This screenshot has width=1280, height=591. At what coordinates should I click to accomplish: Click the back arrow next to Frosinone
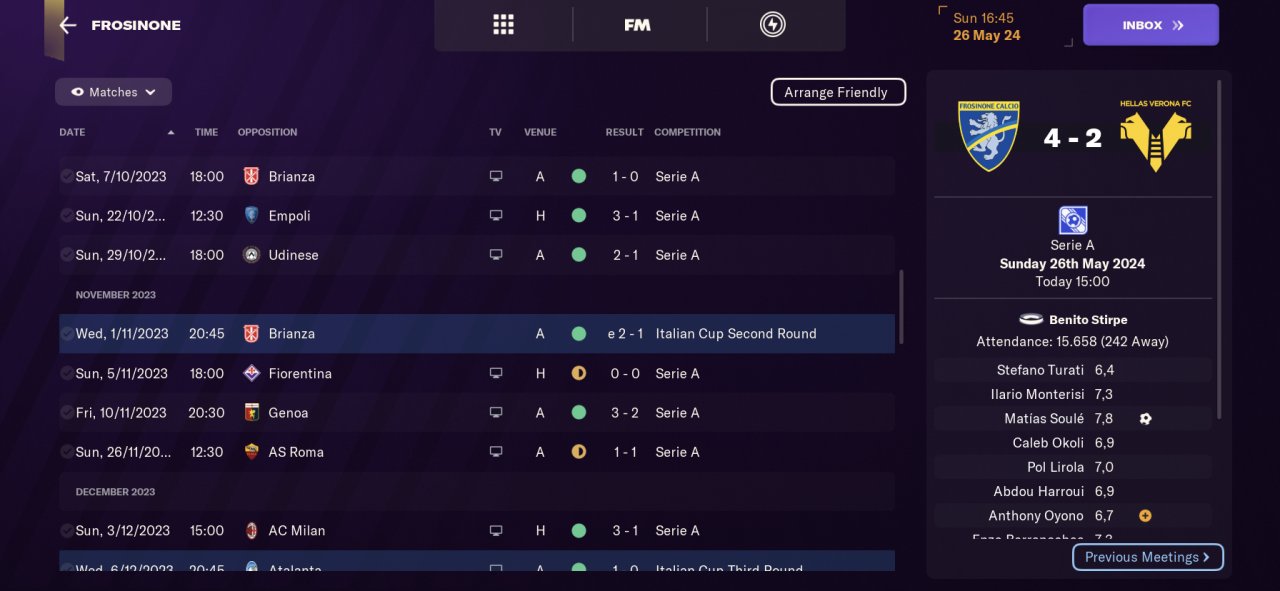pos(67,25)
